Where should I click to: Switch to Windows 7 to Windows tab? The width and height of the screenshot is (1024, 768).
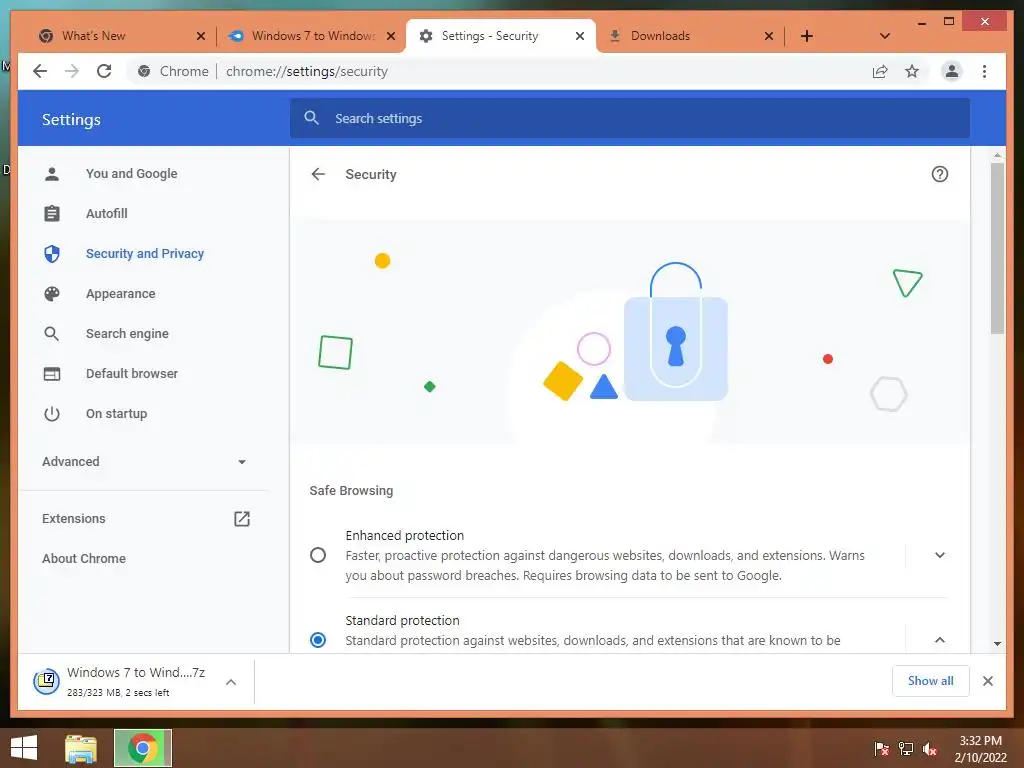(x=310, y=36)
